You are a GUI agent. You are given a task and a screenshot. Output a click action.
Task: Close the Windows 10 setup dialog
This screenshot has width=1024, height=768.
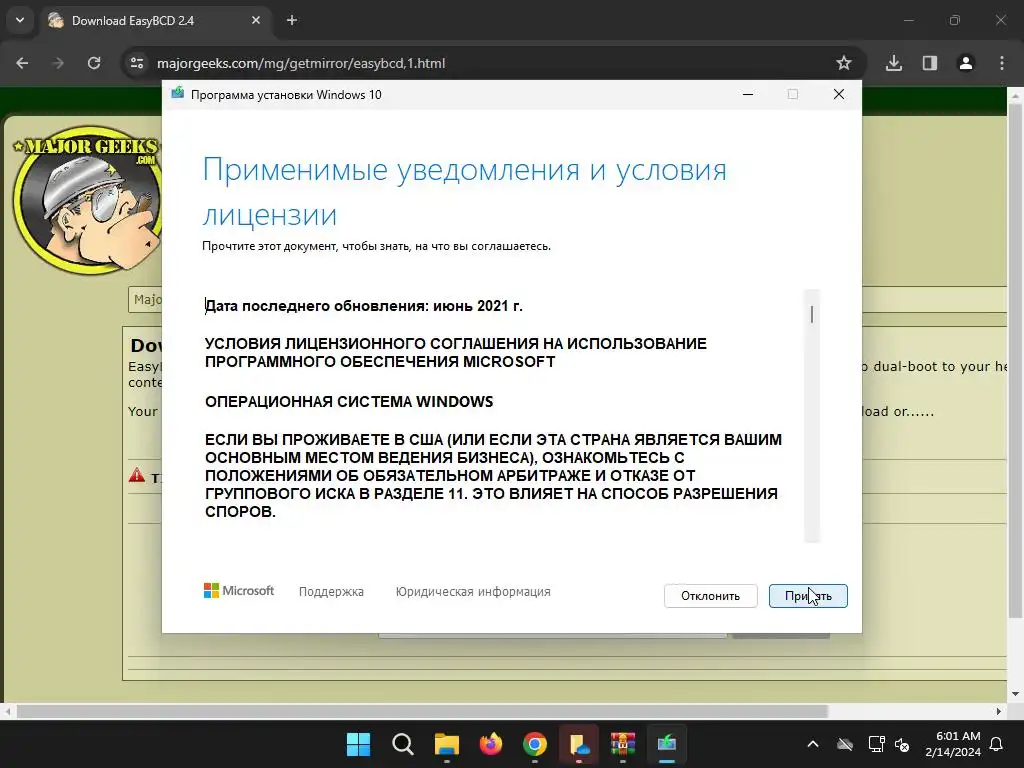point(839,95)
